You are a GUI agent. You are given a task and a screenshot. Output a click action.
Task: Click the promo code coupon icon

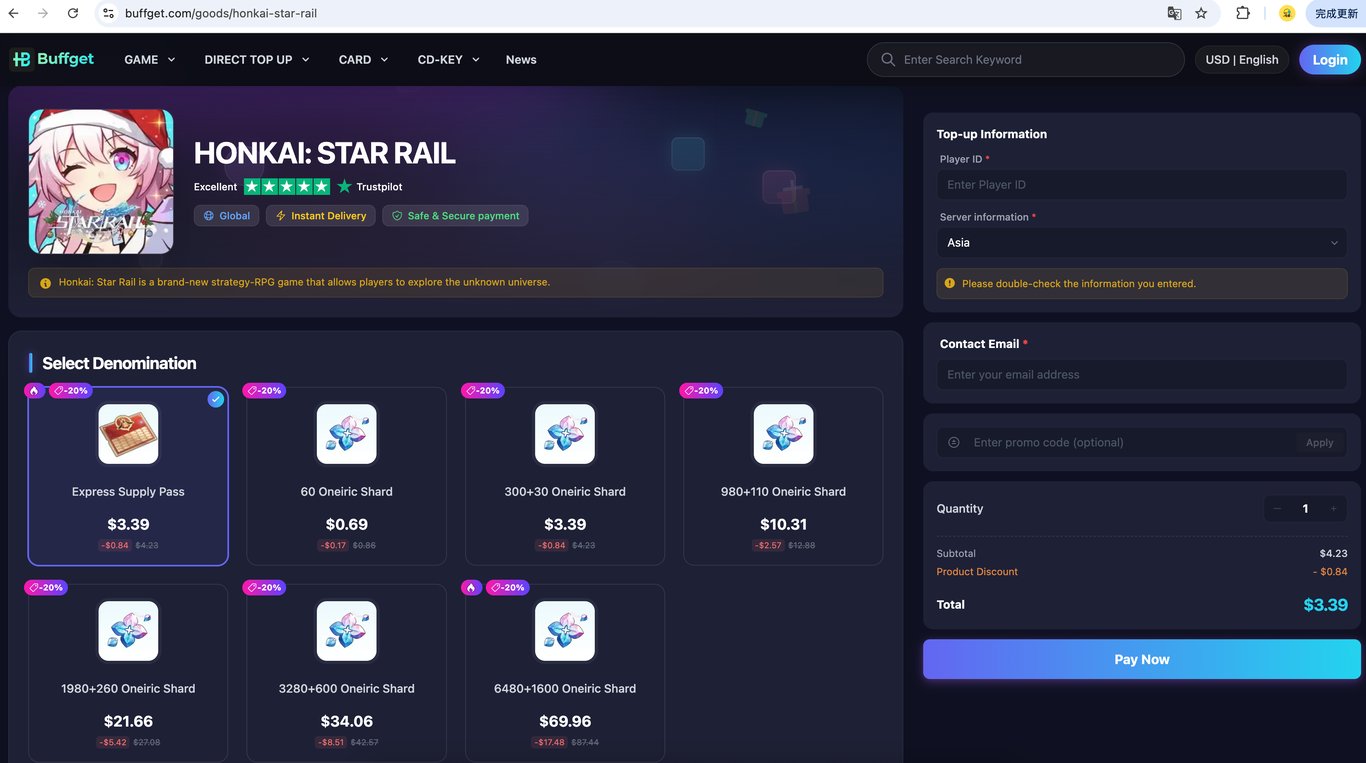pos(954,442)
